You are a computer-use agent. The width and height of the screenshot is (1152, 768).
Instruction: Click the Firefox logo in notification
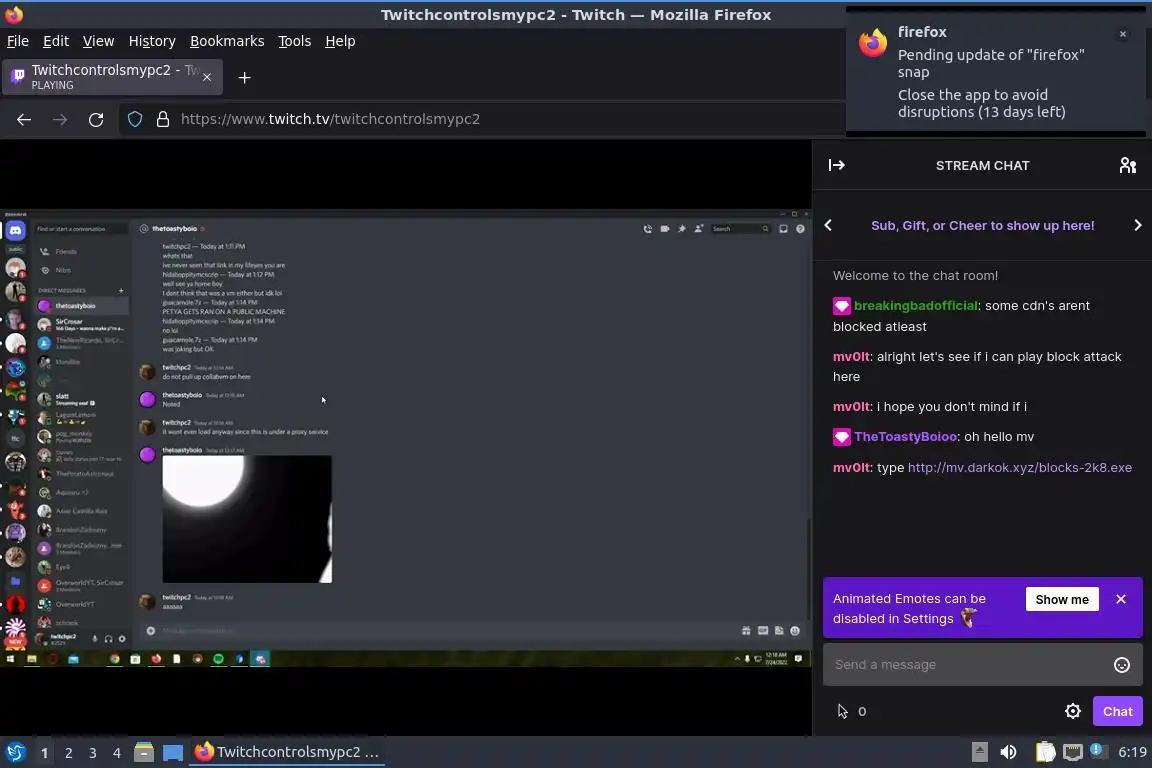click(873, 43)
